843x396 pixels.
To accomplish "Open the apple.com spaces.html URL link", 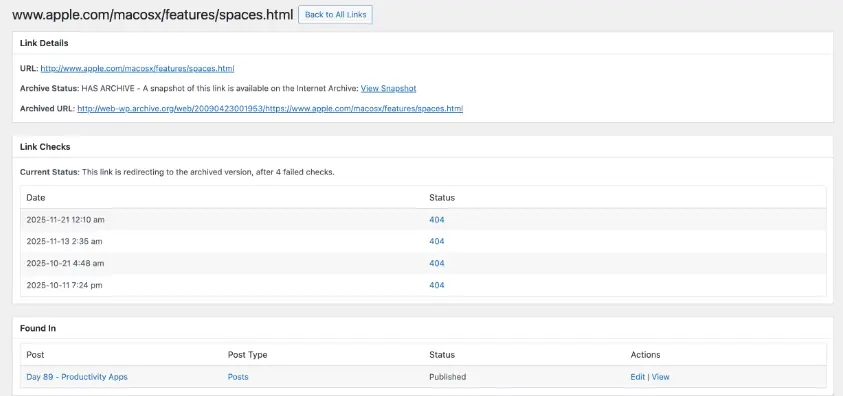I will pos(137,69).
